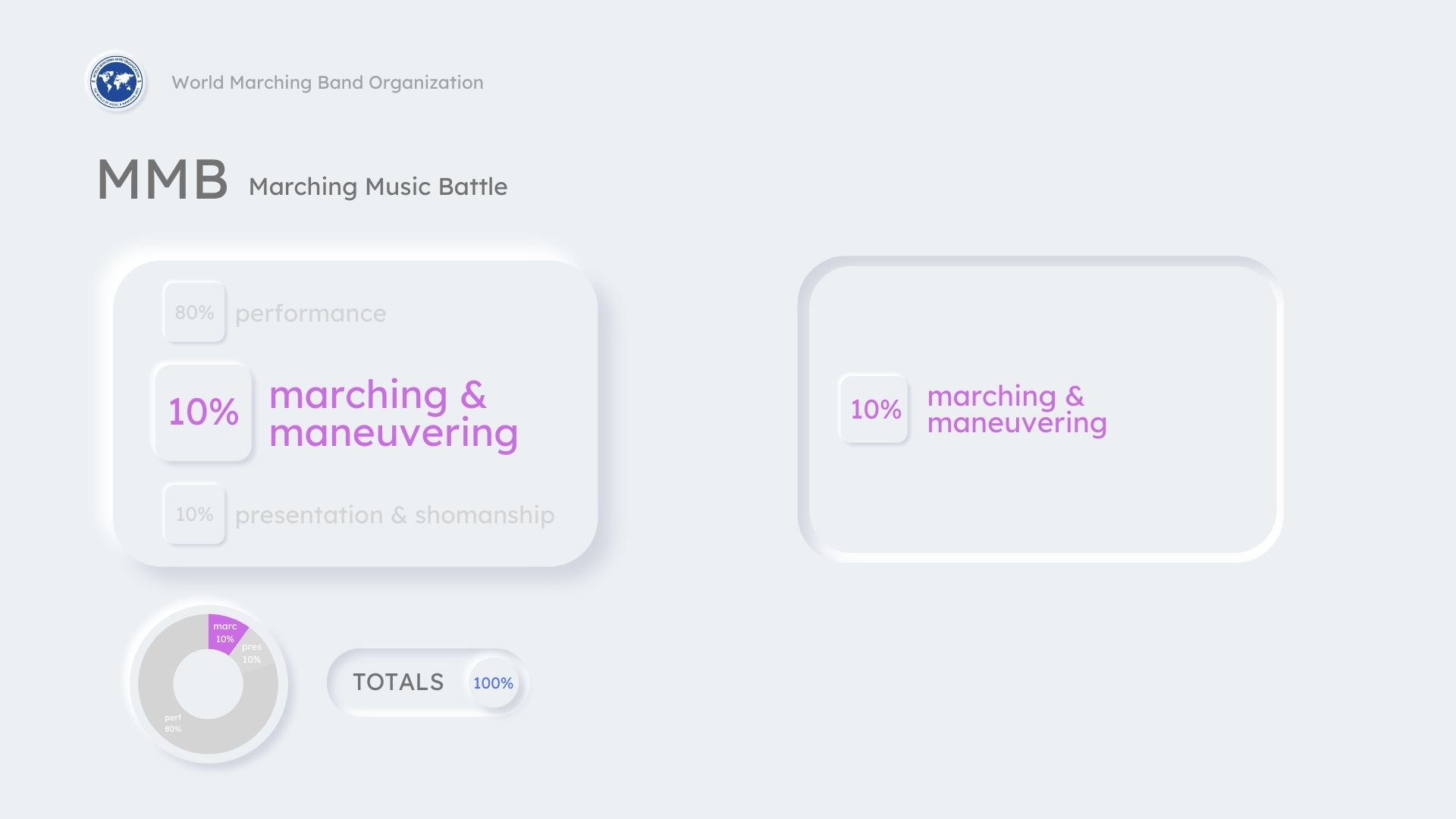Select the large MMB heading
The height and width of the screenshot is (819, 1456).
point(162,180)
